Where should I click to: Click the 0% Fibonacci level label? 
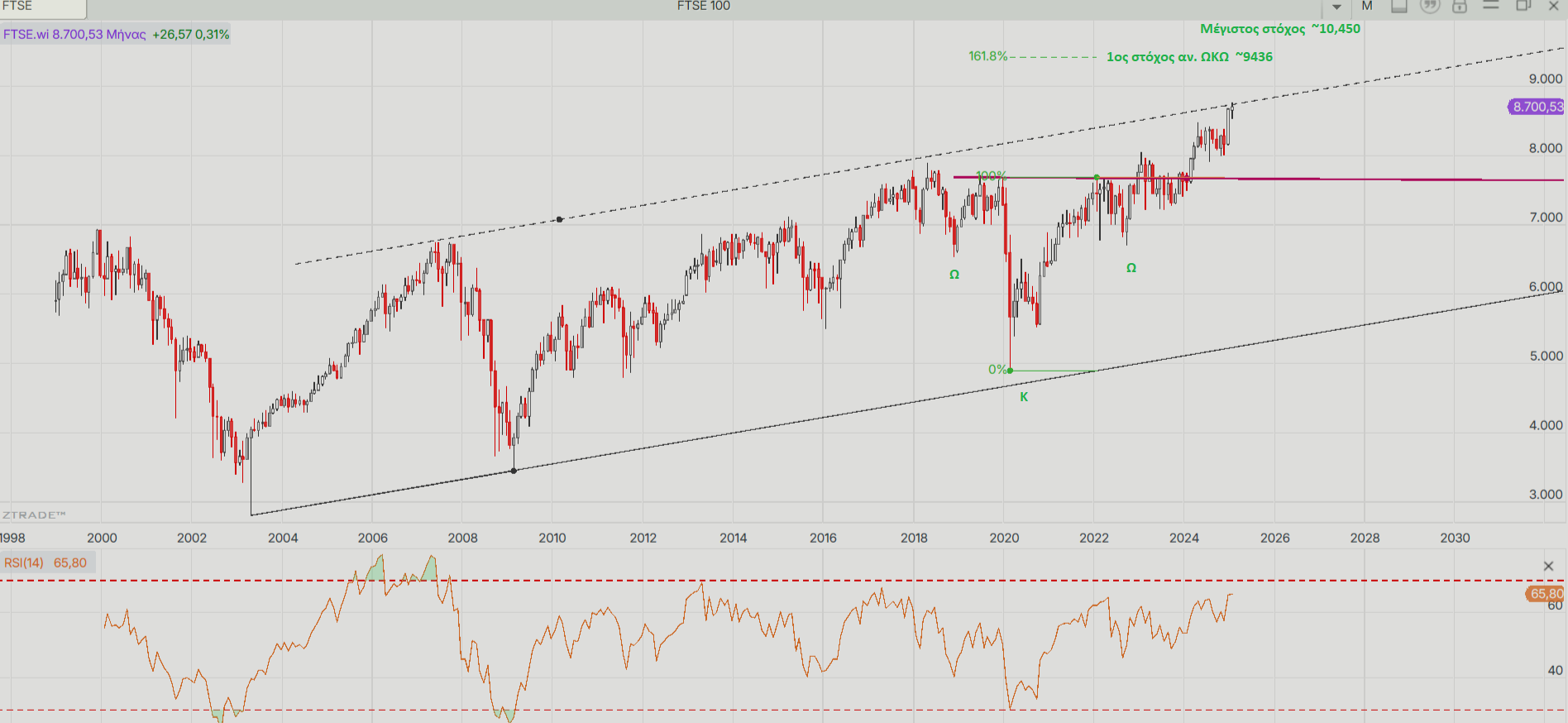coord(997,370)
